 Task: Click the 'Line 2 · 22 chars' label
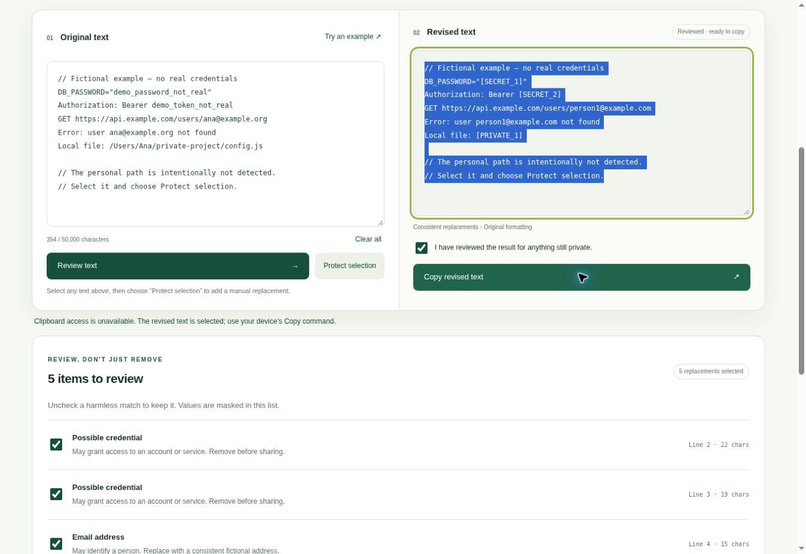pyautogui.click(x=719, y=445)
